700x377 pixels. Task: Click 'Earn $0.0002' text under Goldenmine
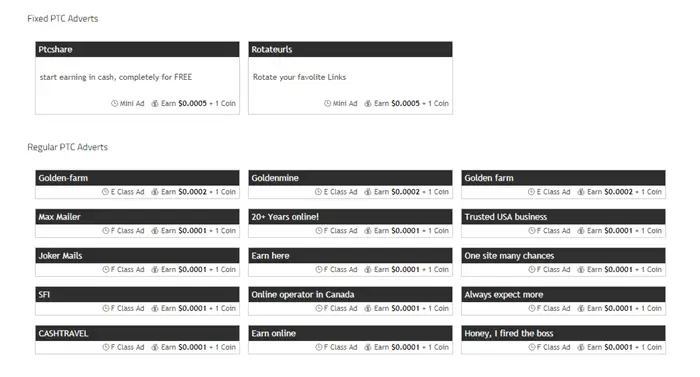[396, 192]
